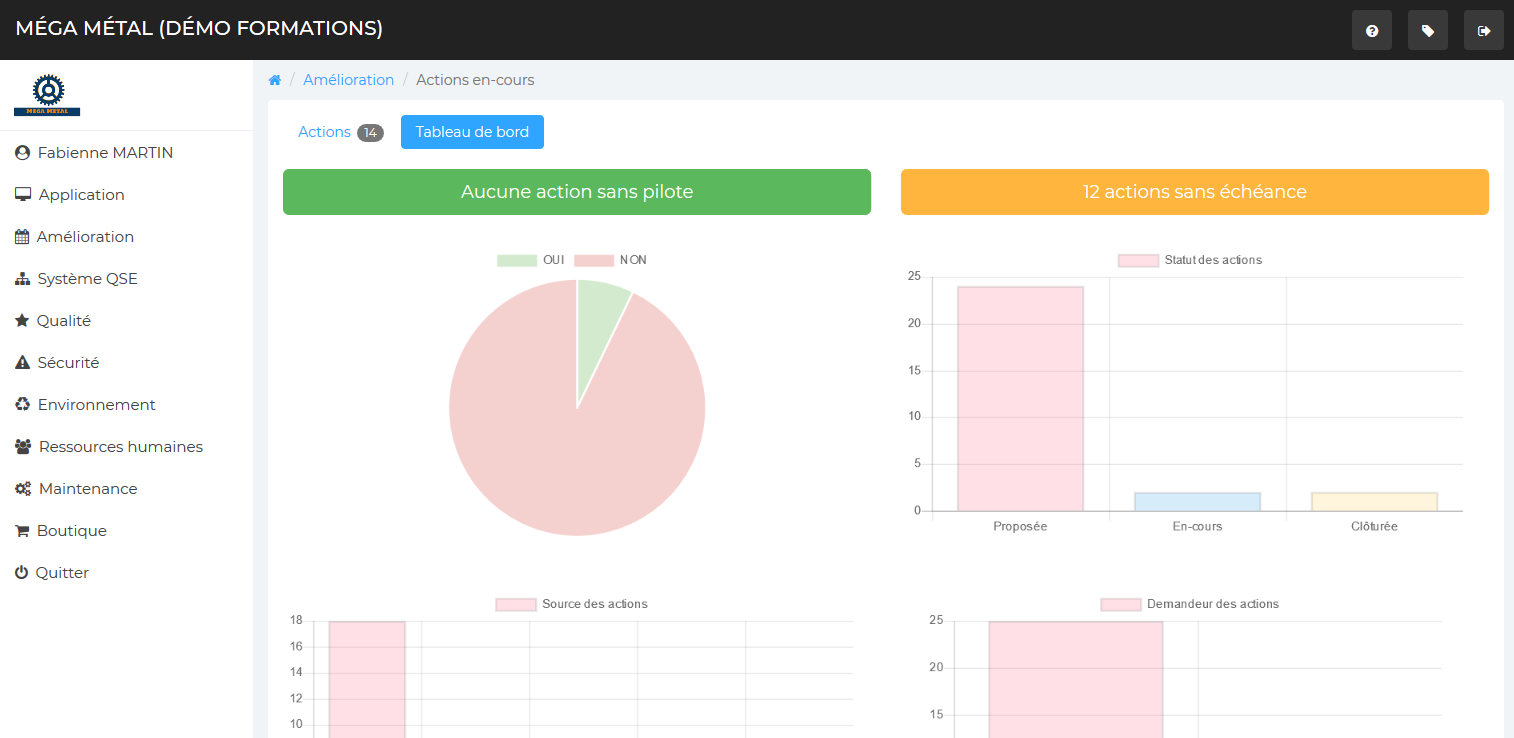Image resolution: width=1514 pixels, height=738 pixels.
Task: Toggle OUI legend in pie chart
Action: pos(531,260)
